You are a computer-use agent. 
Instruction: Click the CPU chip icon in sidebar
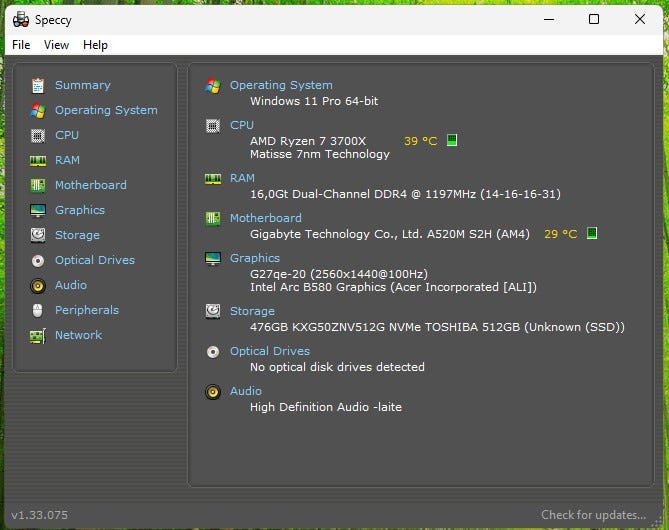(38, 136)
